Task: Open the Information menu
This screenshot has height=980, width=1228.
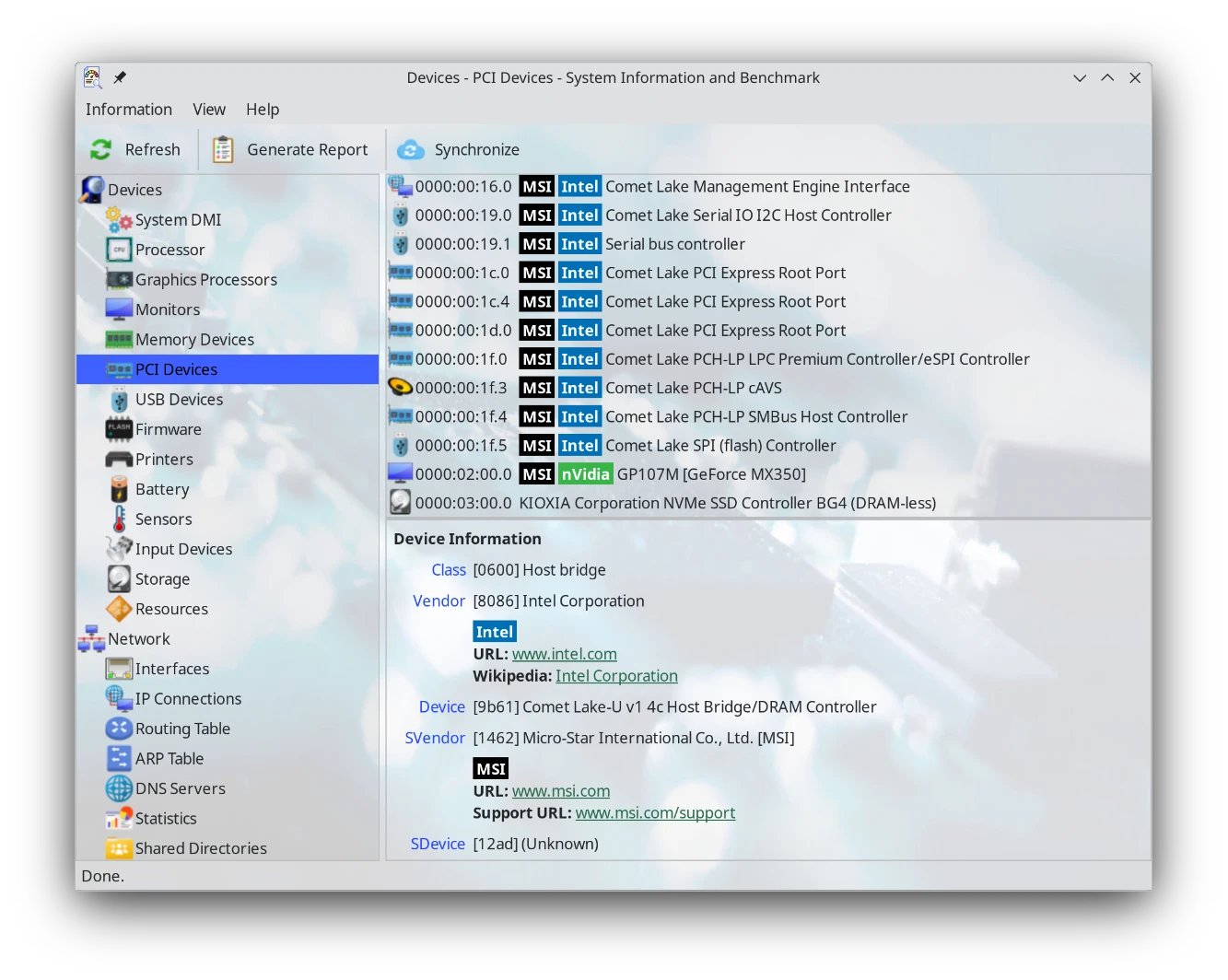Action: click(129, 110)
